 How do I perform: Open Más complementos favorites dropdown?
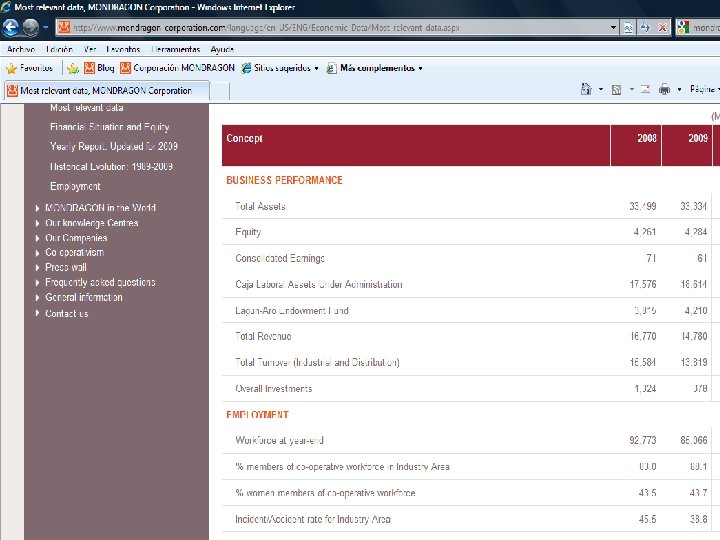374,68
